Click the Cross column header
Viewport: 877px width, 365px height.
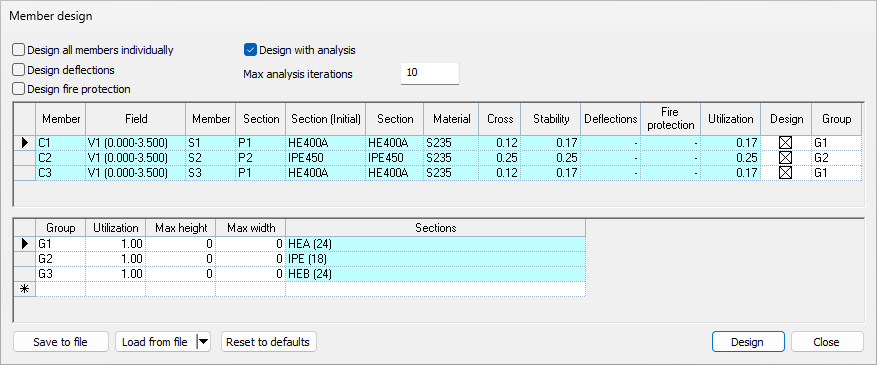499,119
